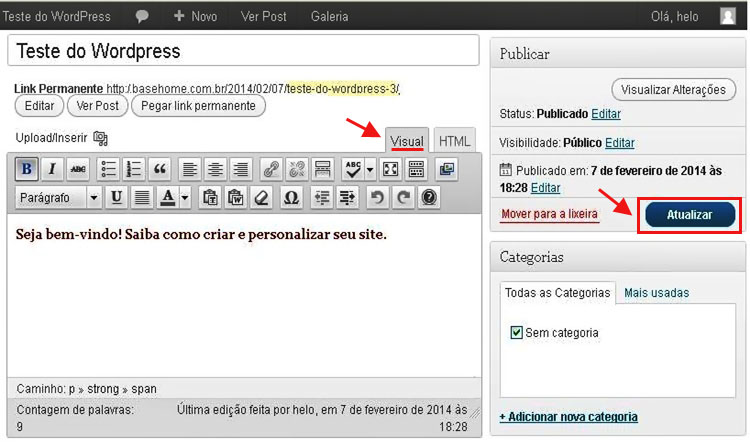750x444 pixels.
Task: Open comments bubble in admin bar
Action: coord(142,16)
